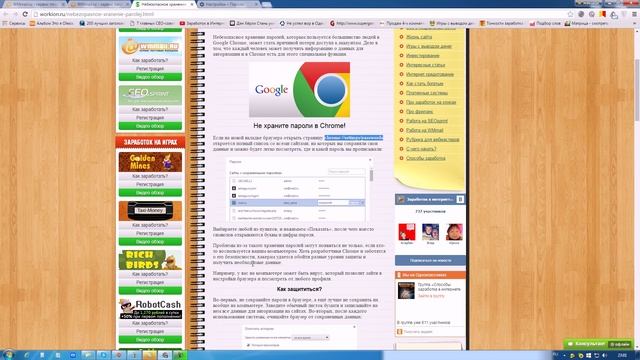
Task: Switch to the second browser tab
Action: click(x=99, y=4)
